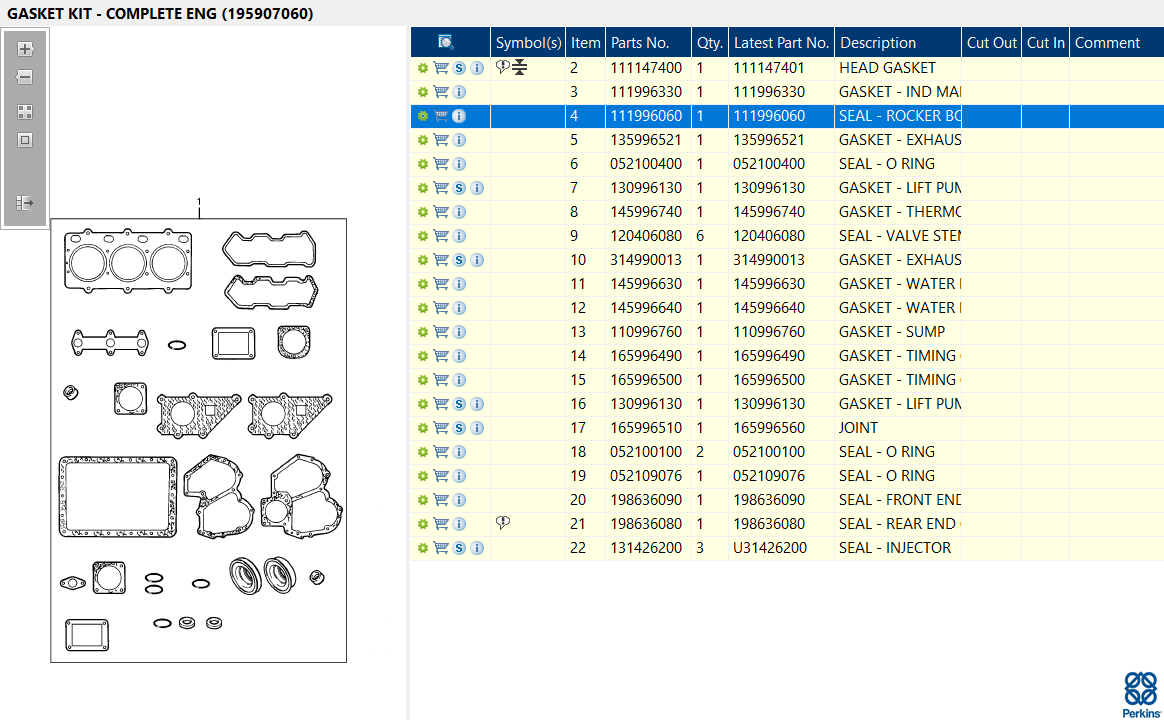Screen dimensions: 1164x720
Task: Show info for SEAL - ROCKER item 4
Action: click(460, 116)
